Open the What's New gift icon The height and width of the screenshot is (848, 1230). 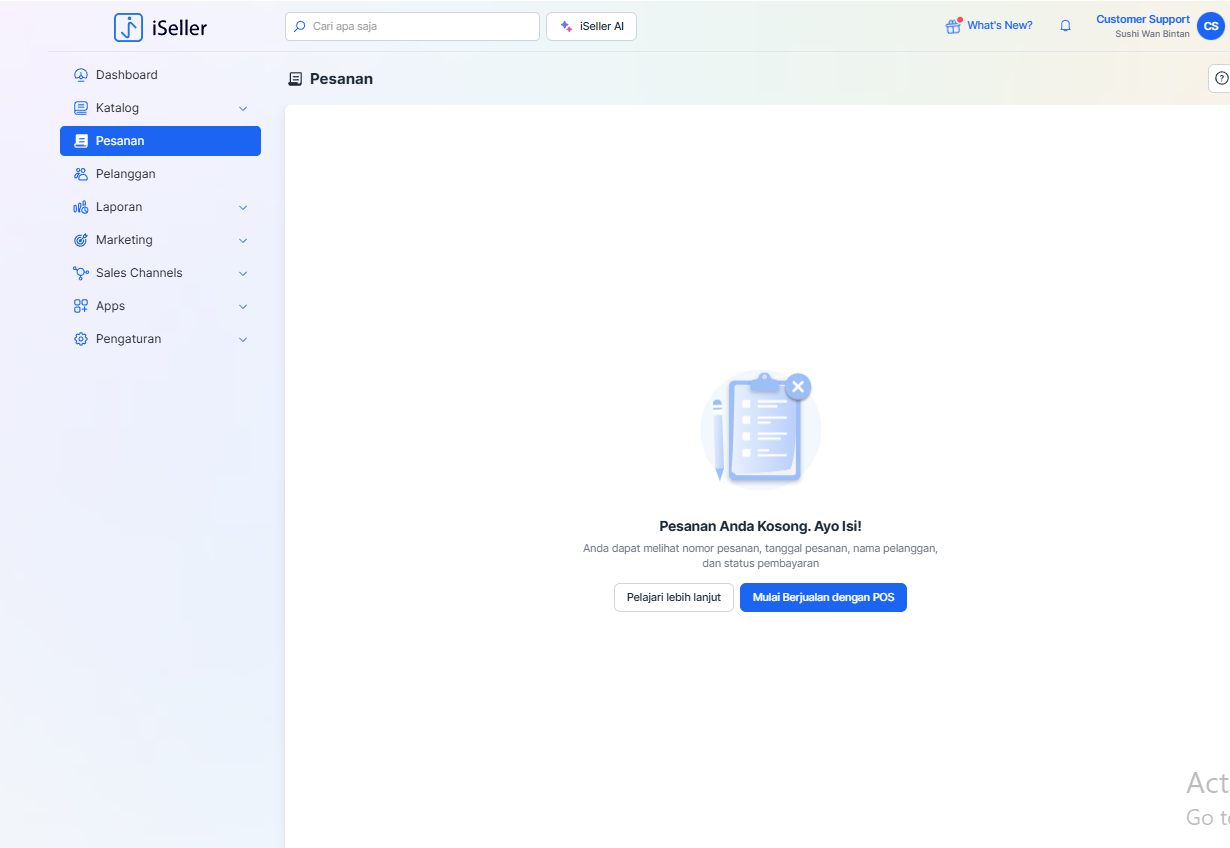point(953,26)
